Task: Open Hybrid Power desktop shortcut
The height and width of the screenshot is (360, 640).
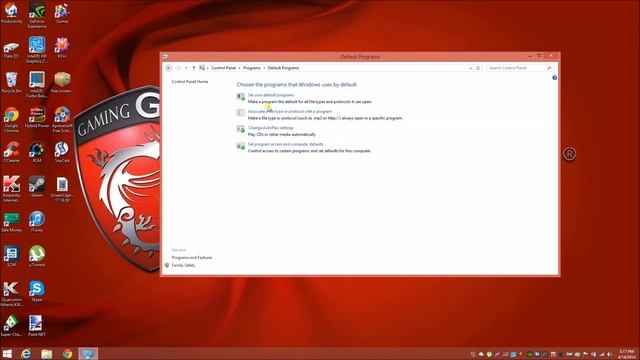Action: click(x=37, y=118)
